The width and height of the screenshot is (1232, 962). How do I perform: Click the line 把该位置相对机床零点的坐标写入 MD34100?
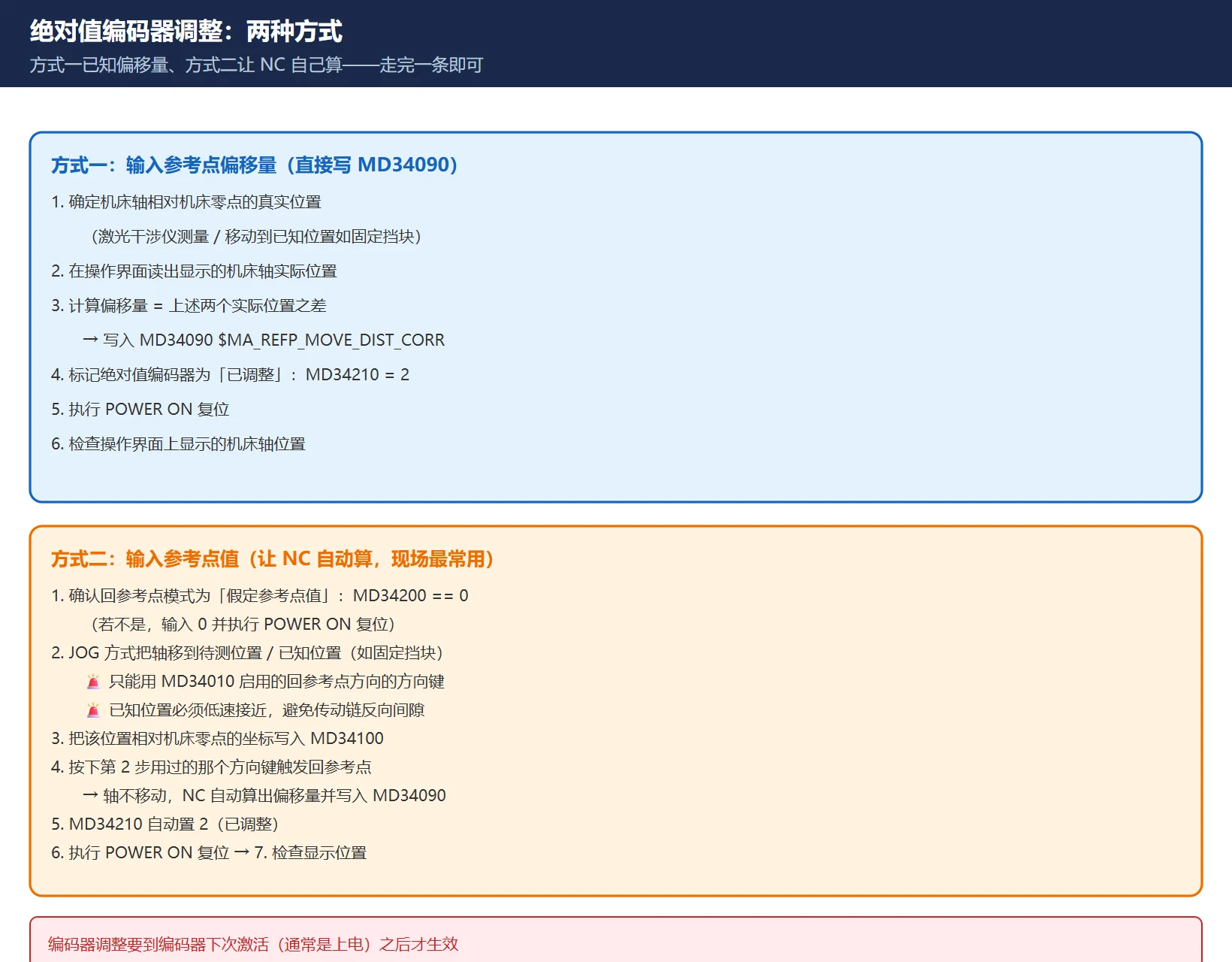tap(217, 739)
